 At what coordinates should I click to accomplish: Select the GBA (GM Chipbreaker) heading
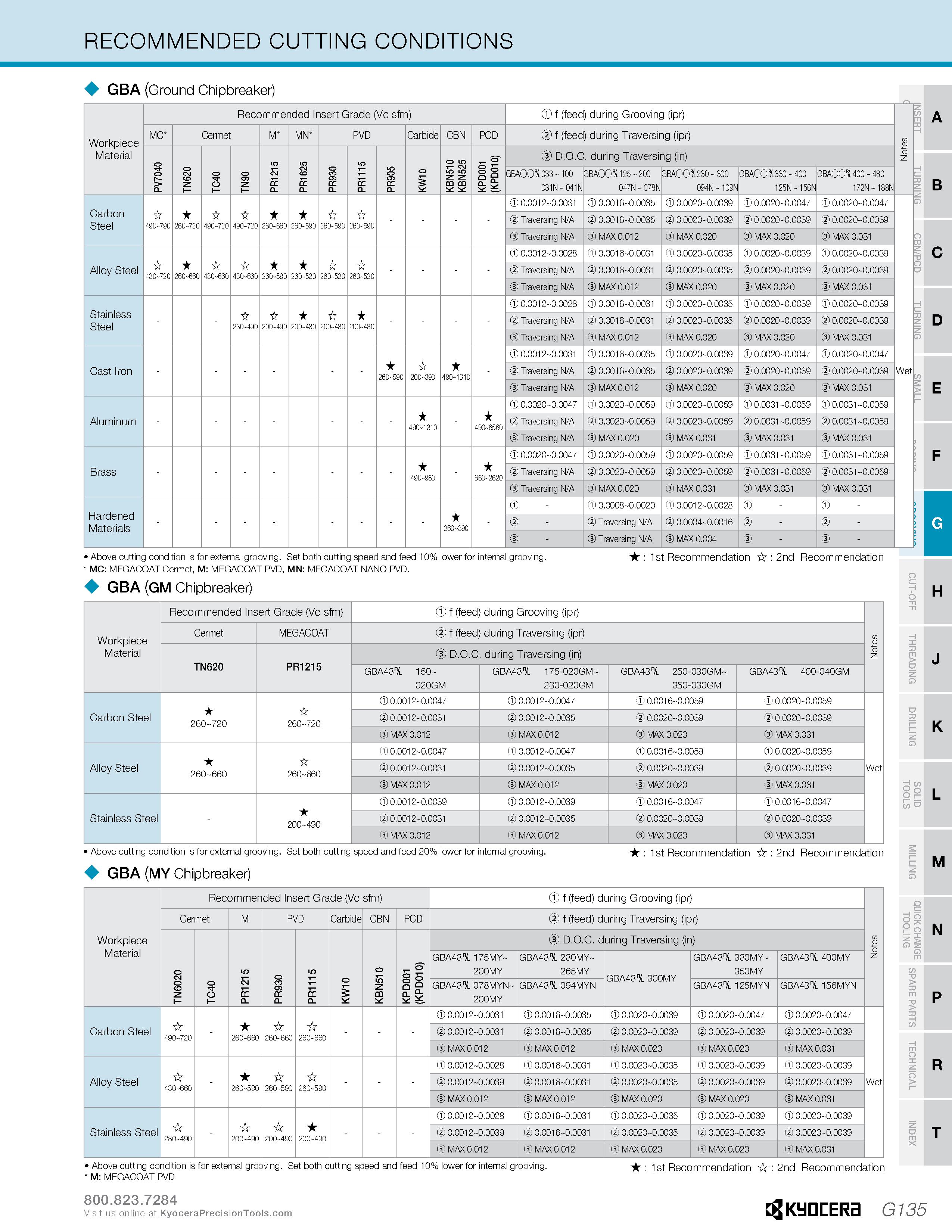click(x=179, y=587)
